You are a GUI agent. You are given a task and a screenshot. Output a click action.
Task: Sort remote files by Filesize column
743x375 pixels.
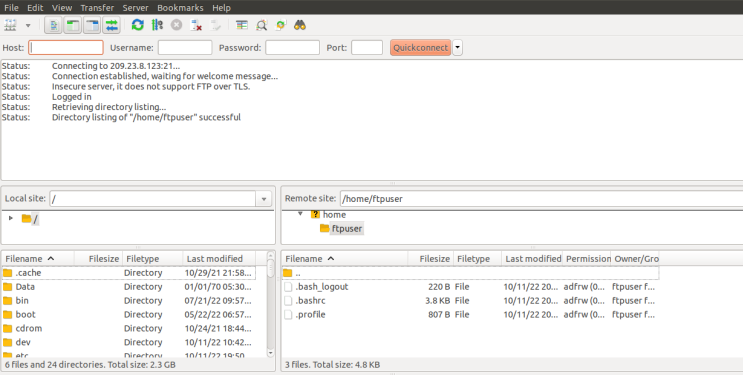431,258
